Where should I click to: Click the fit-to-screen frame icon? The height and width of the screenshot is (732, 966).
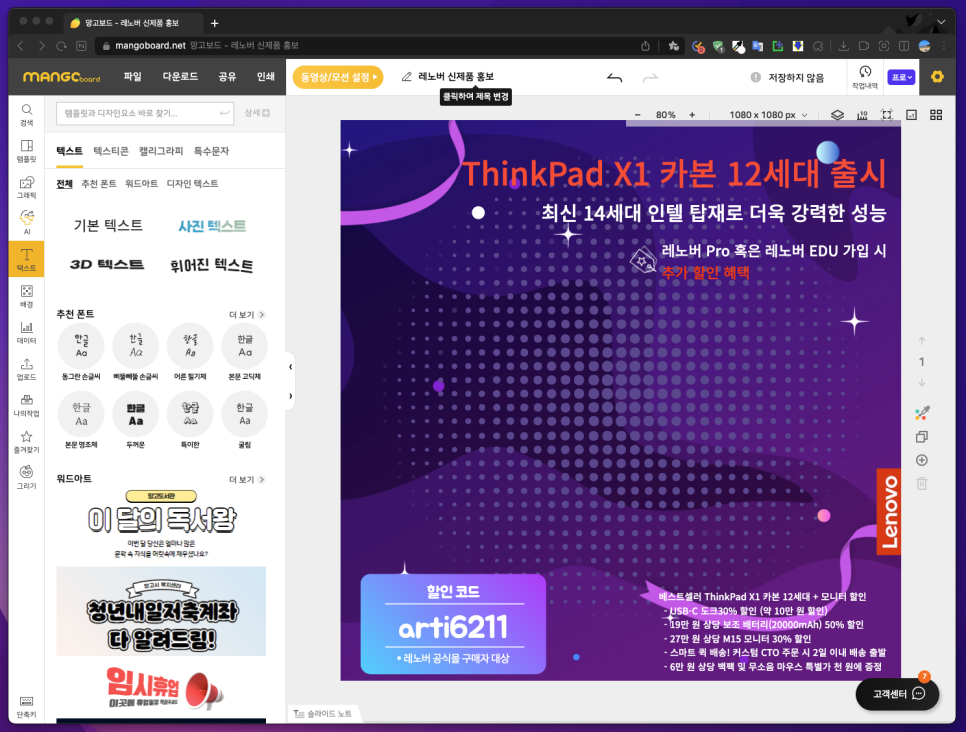[x=887, y=115]
